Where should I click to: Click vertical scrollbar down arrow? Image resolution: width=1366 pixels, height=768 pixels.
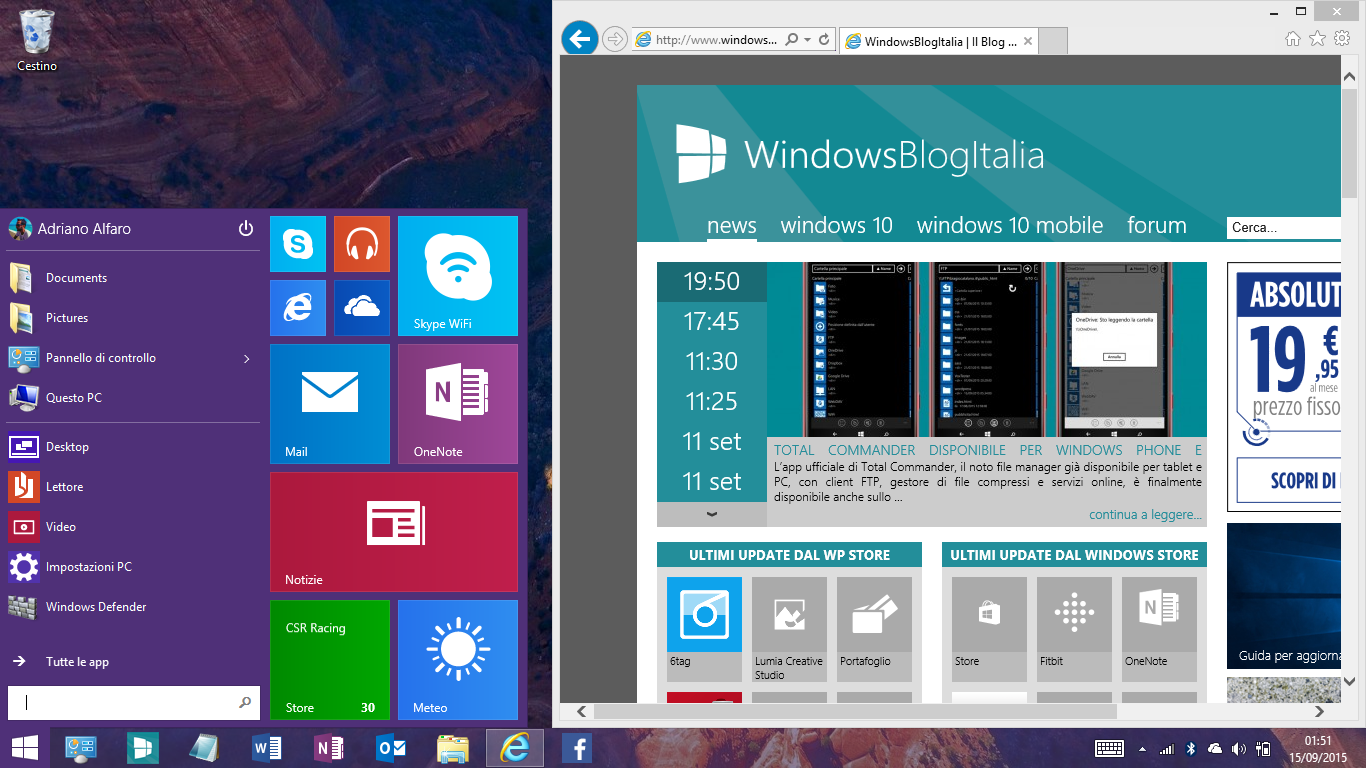pyautogui.click(x=1349, y=681)
